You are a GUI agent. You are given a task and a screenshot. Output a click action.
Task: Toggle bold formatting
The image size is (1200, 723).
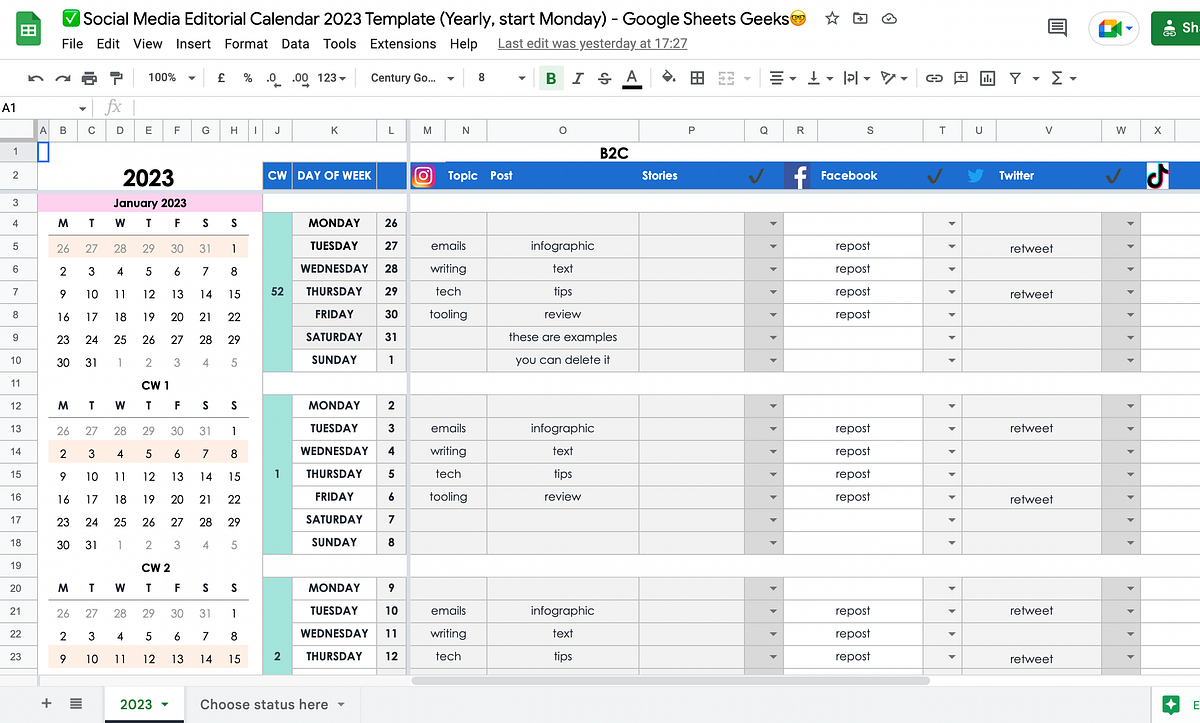tap(551, 77)
